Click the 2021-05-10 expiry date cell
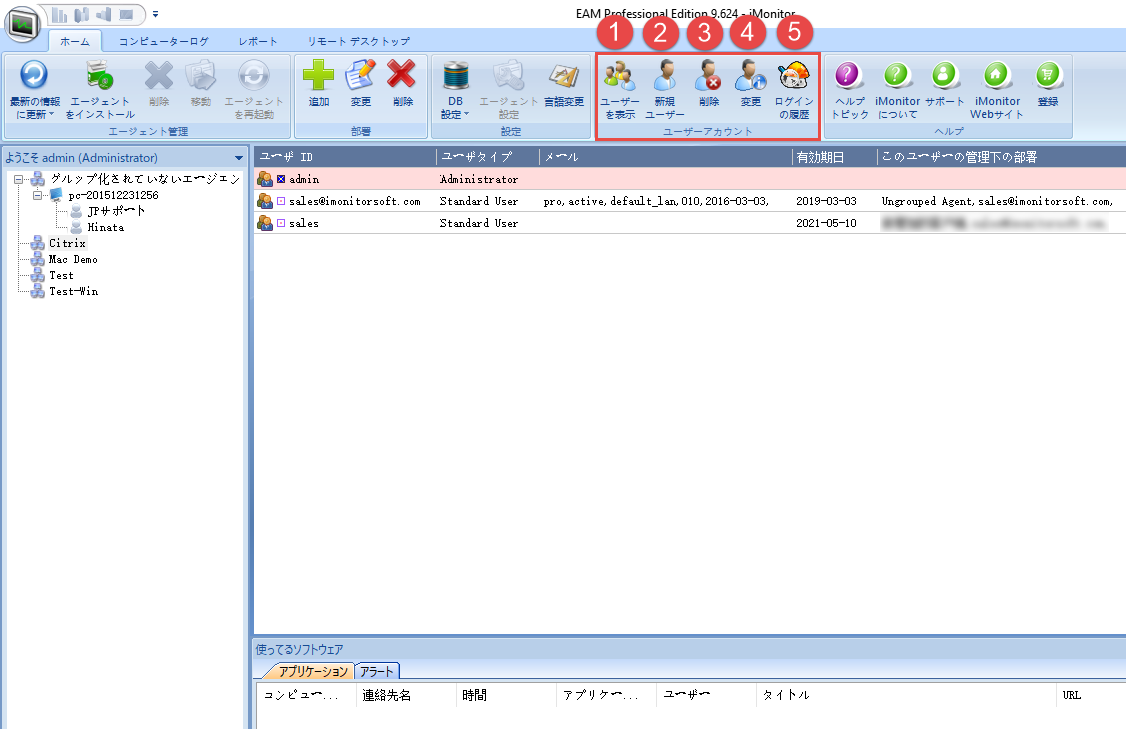This screenshot has height=729, width=1126. click(x=826, y=223)
